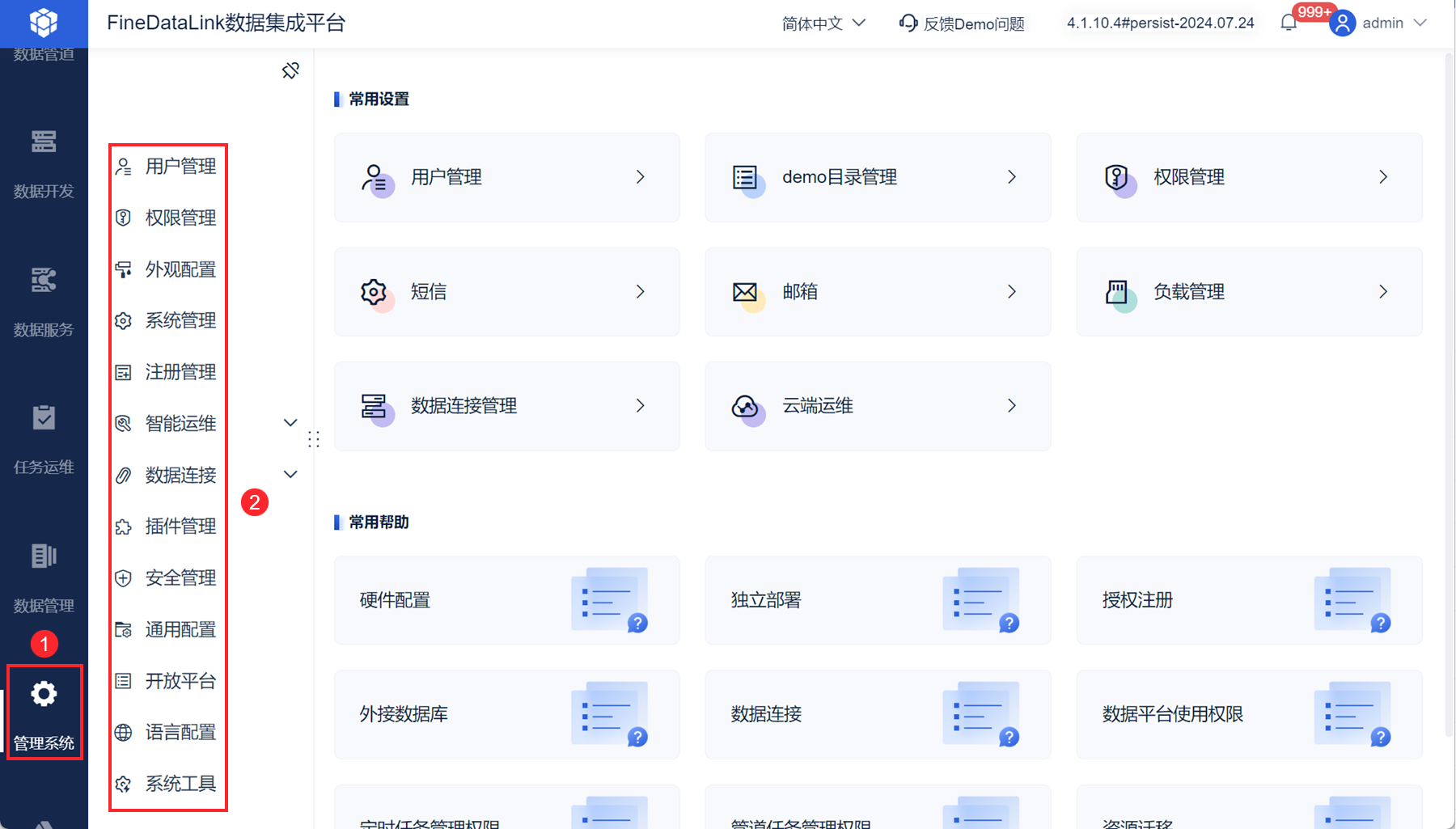Click the 云端运维 card cloud icon
The height and width of the screenshot is (829, 1456).
point(745,406)
